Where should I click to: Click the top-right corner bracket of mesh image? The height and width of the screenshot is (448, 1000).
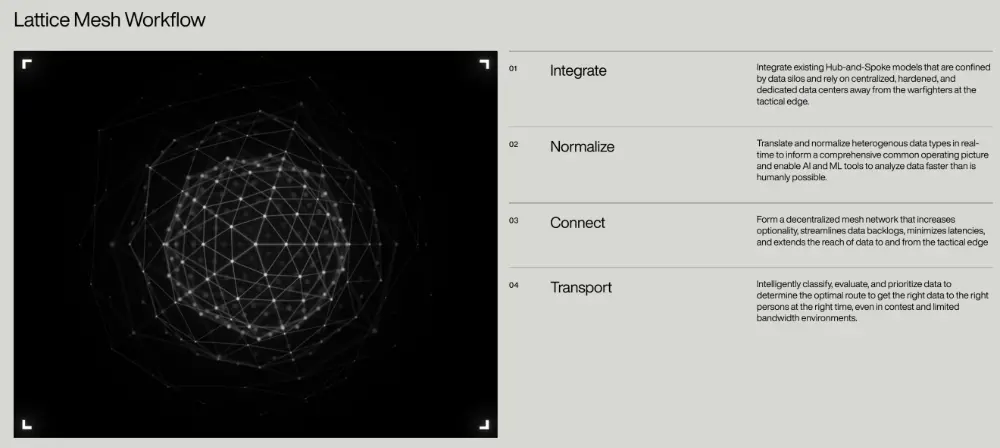point(484,64)
